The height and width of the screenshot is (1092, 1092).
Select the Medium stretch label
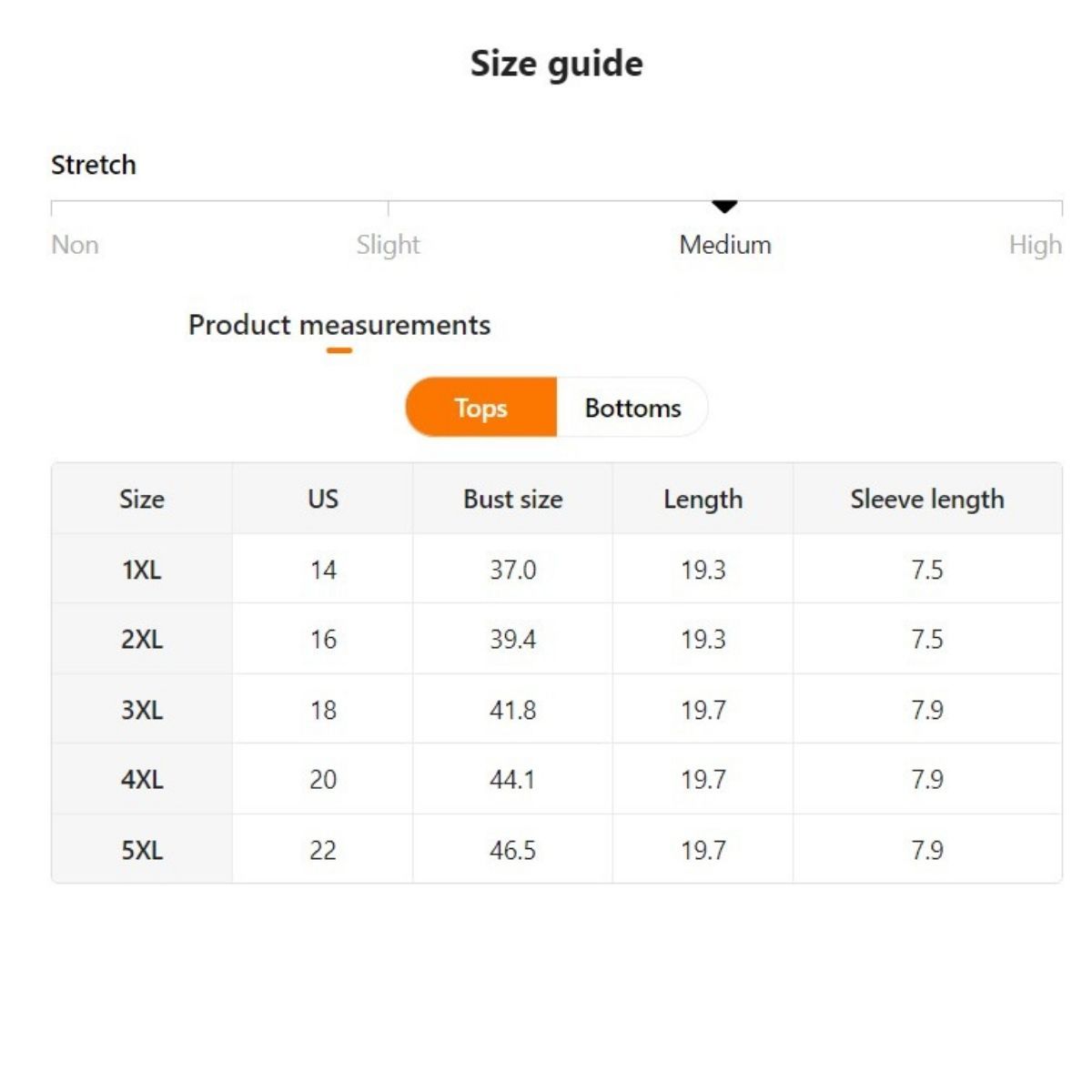[724, 245]
